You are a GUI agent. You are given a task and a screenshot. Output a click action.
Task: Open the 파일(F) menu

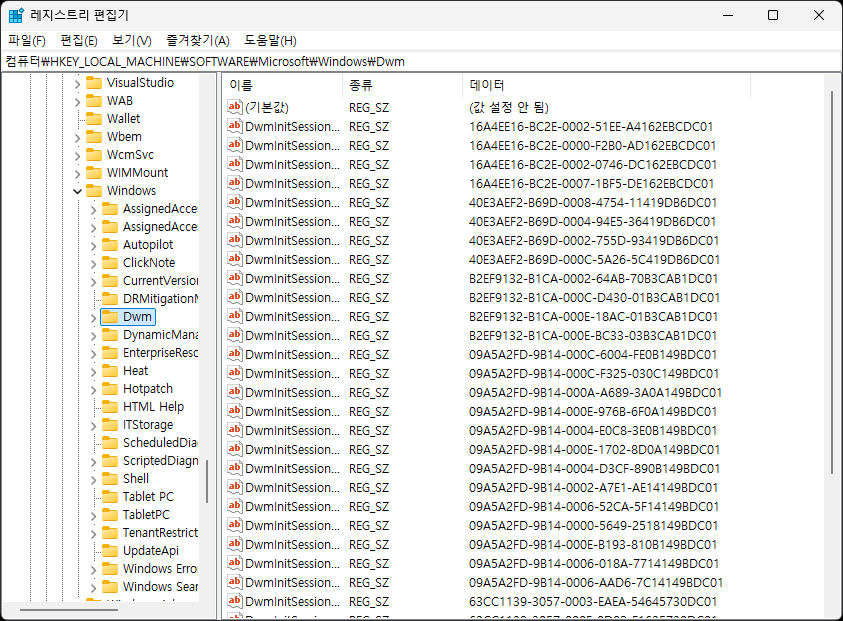click(27, 40)
